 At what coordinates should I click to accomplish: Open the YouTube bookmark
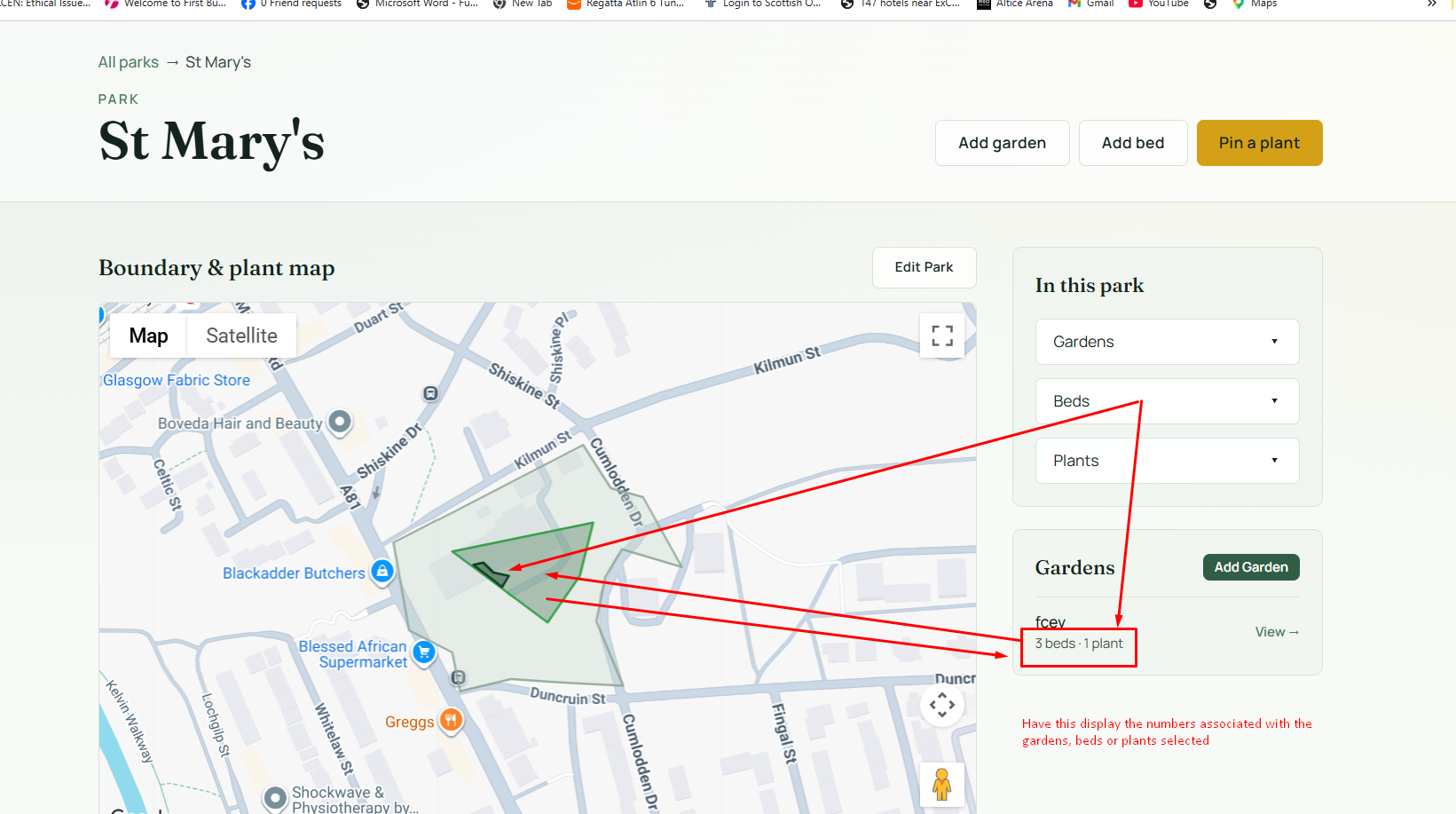[x=1159, y=4]
